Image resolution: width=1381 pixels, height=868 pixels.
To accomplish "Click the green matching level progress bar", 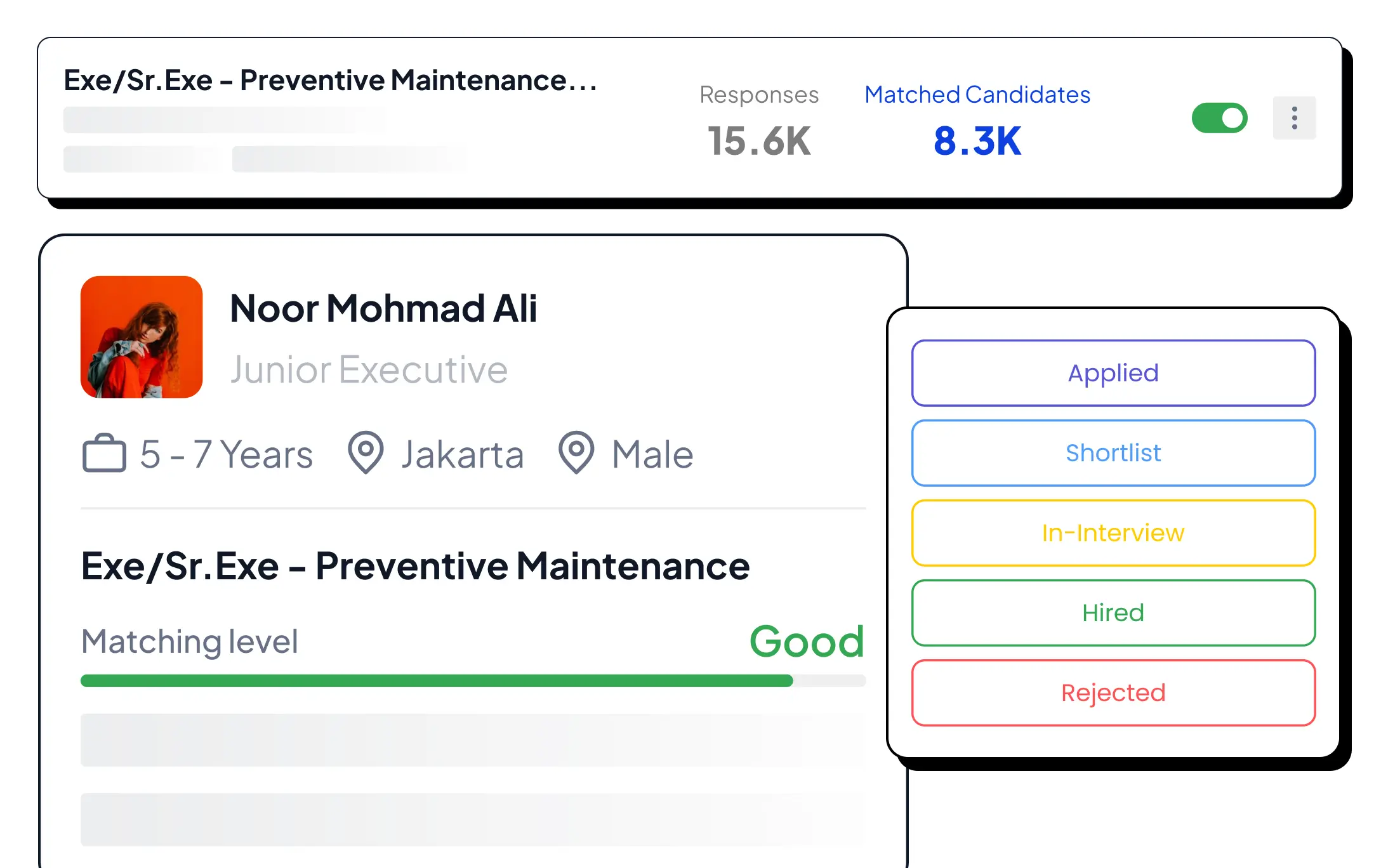I will [437, 681].
